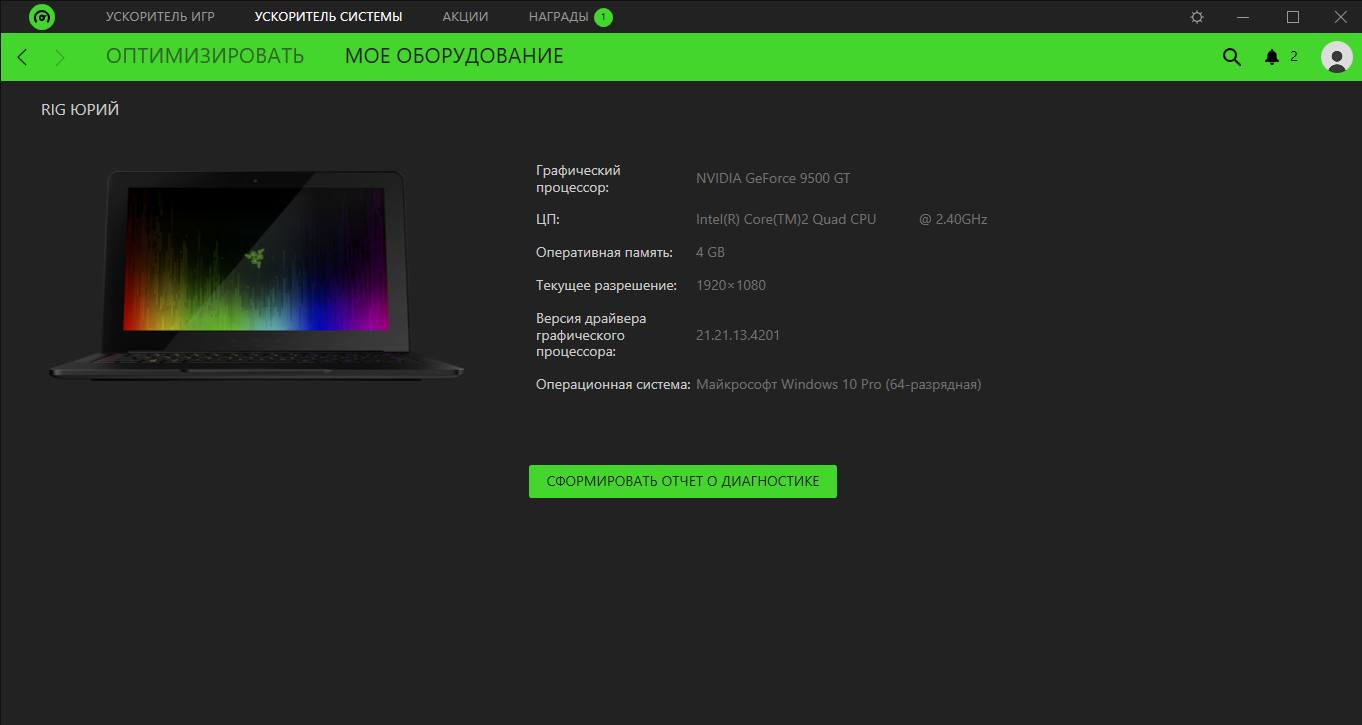This screenshot has height=725, width=1362.
Task: Maximize the Razer Cortex window
Action: (x=1293, y=17)
